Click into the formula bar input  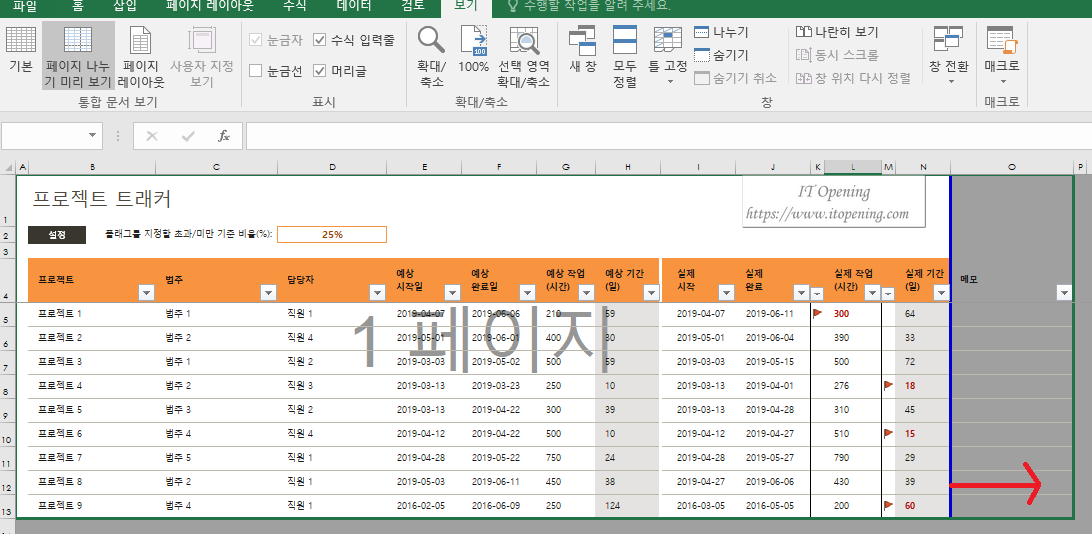click(x=667, y=136)
